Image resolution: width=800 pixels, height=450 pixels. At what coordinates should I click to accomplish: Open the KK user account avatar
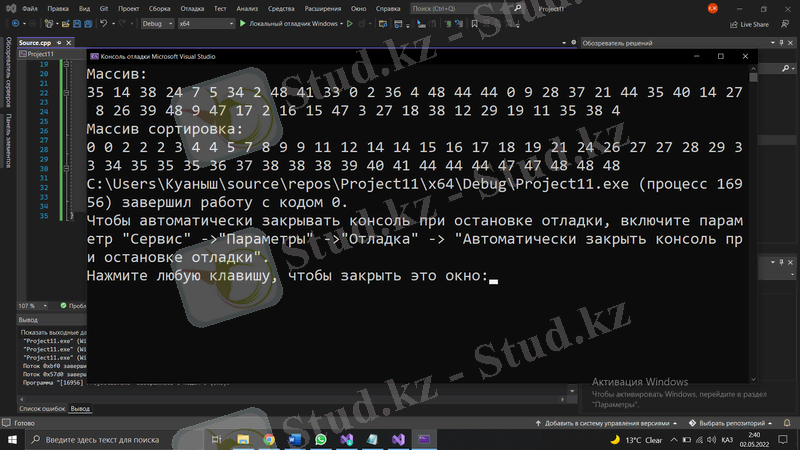[713, 8]
